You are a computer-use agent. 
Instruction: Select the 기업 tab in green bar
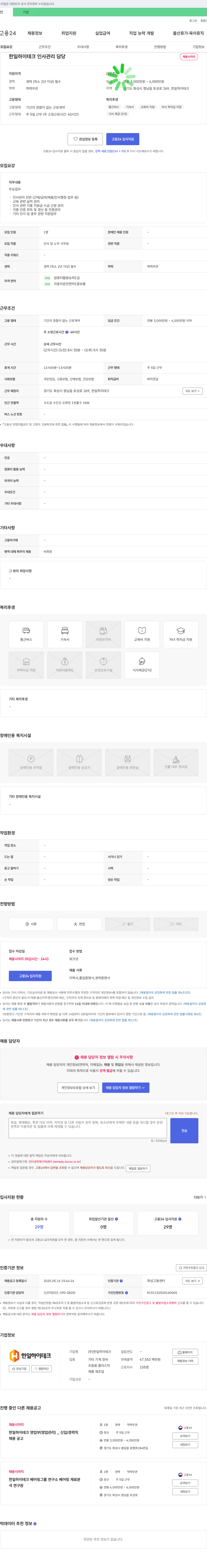click(x=26, y=12)
